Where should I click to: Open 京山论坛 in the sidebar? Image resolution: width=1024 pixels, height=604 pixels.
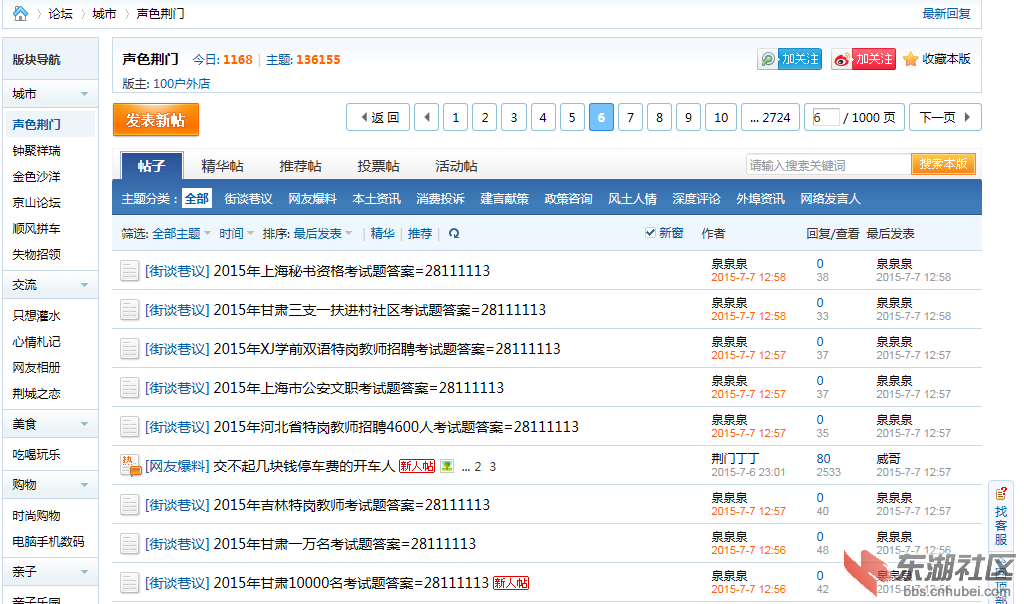(x=37, y=203)
